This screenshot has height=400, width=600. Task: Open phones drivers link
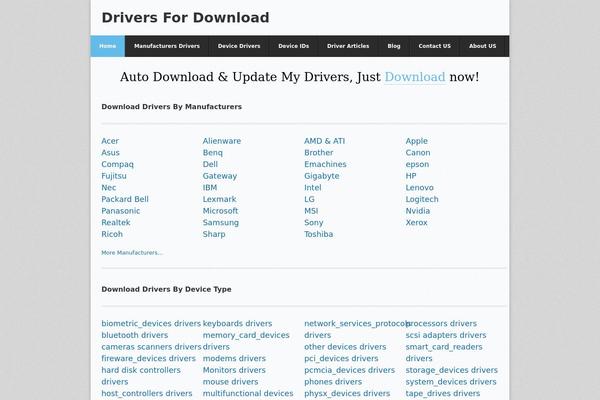click(333, 382)
